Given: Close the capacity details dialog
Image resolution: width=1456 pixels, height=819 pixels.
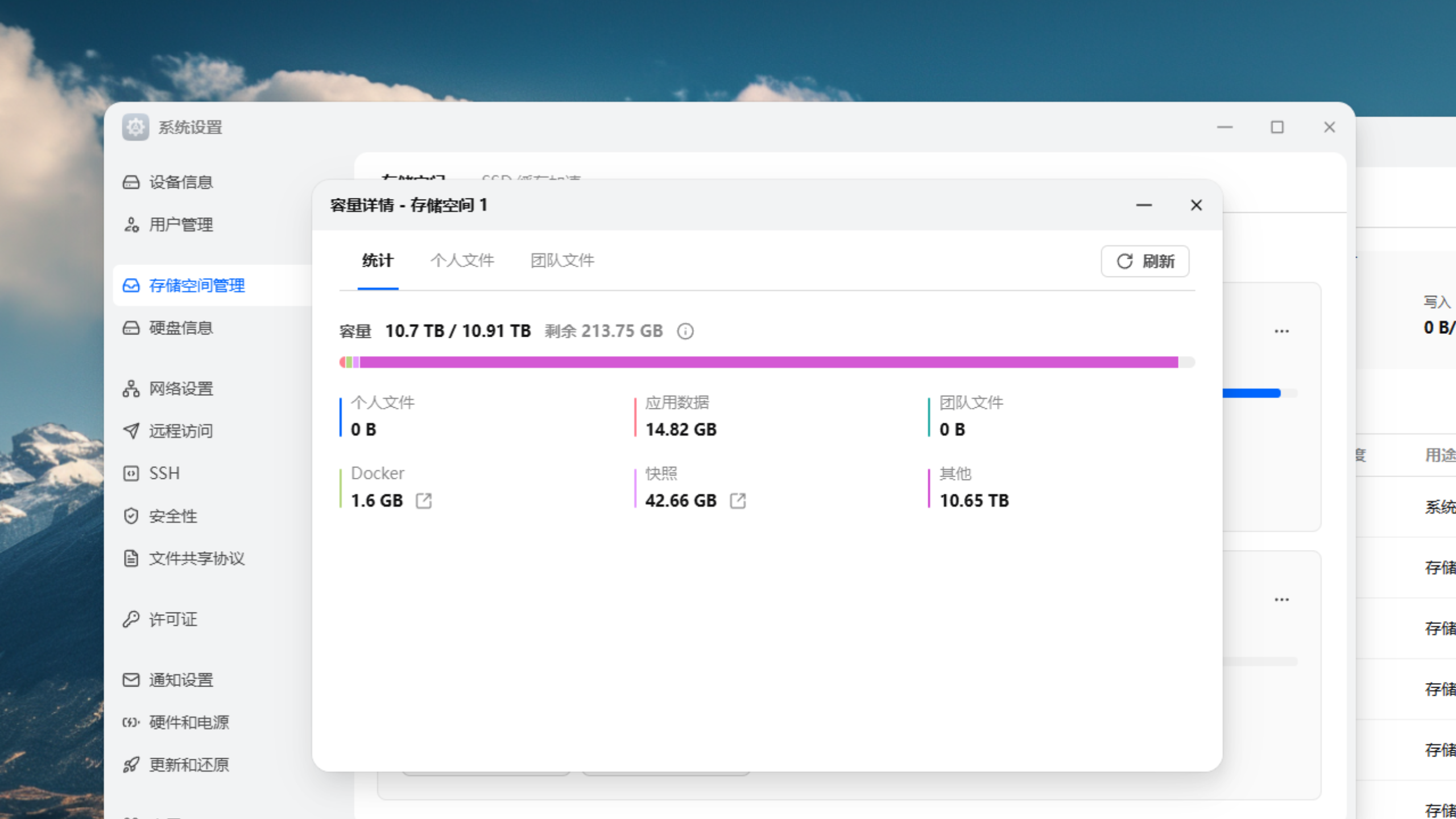Looking at the screenshot, I should (1196, 205).
